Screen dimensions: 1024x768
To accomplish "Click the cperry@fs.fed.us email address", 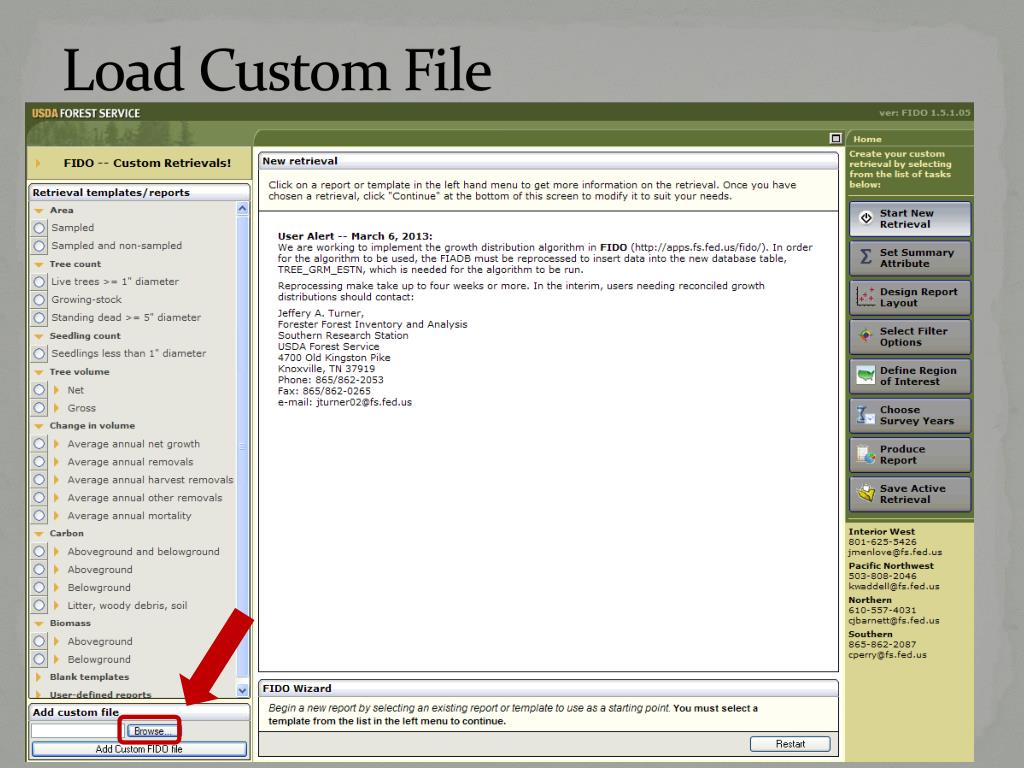I will (887, 655).
